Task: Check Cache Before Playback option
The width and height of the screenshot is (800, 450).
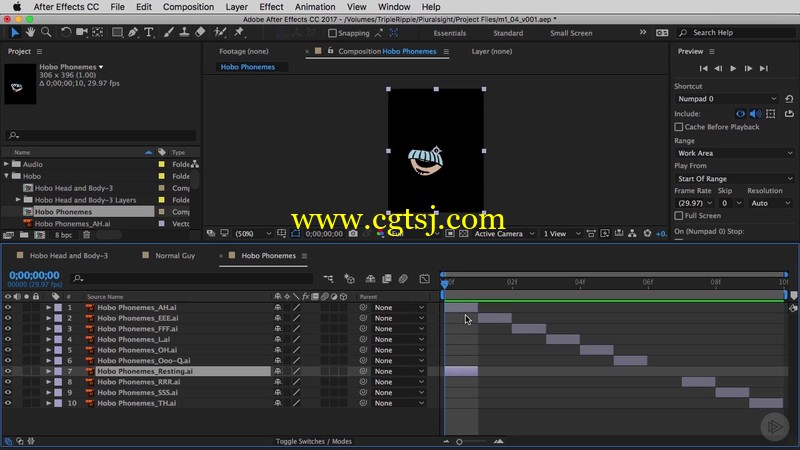Action: pyautogui.click(x=679, y=127)
